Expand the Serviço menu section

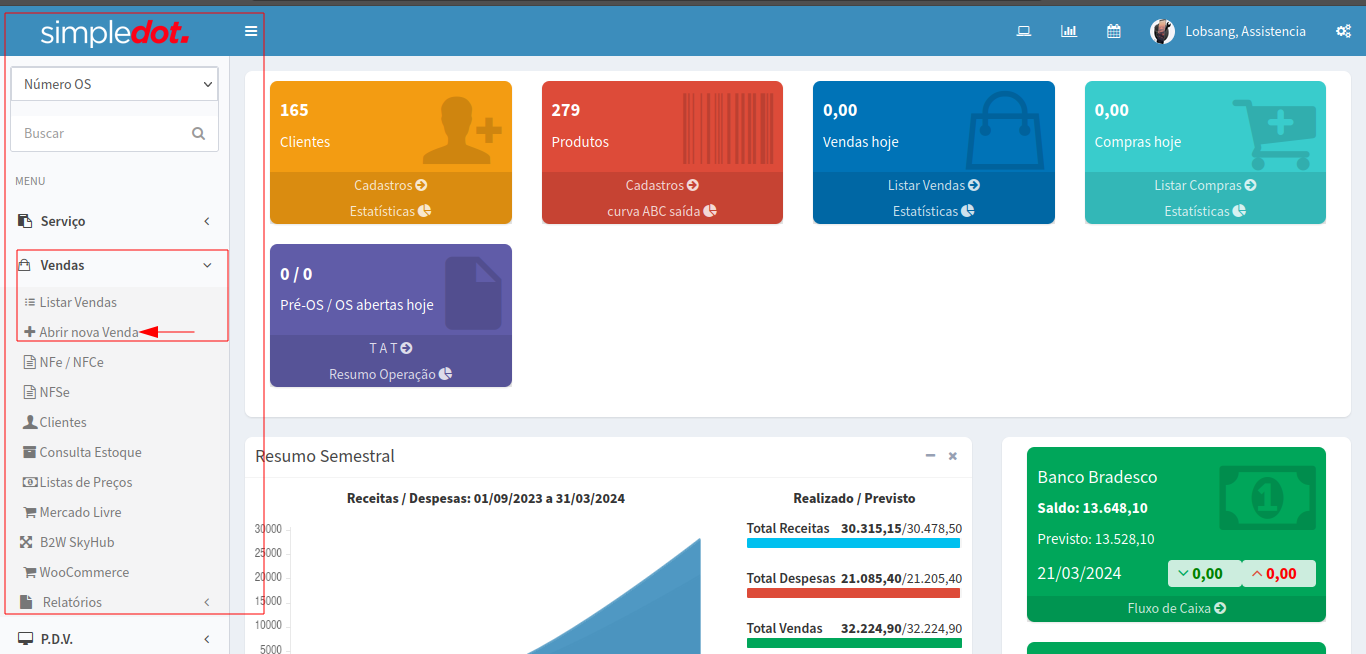click(114, 221)
